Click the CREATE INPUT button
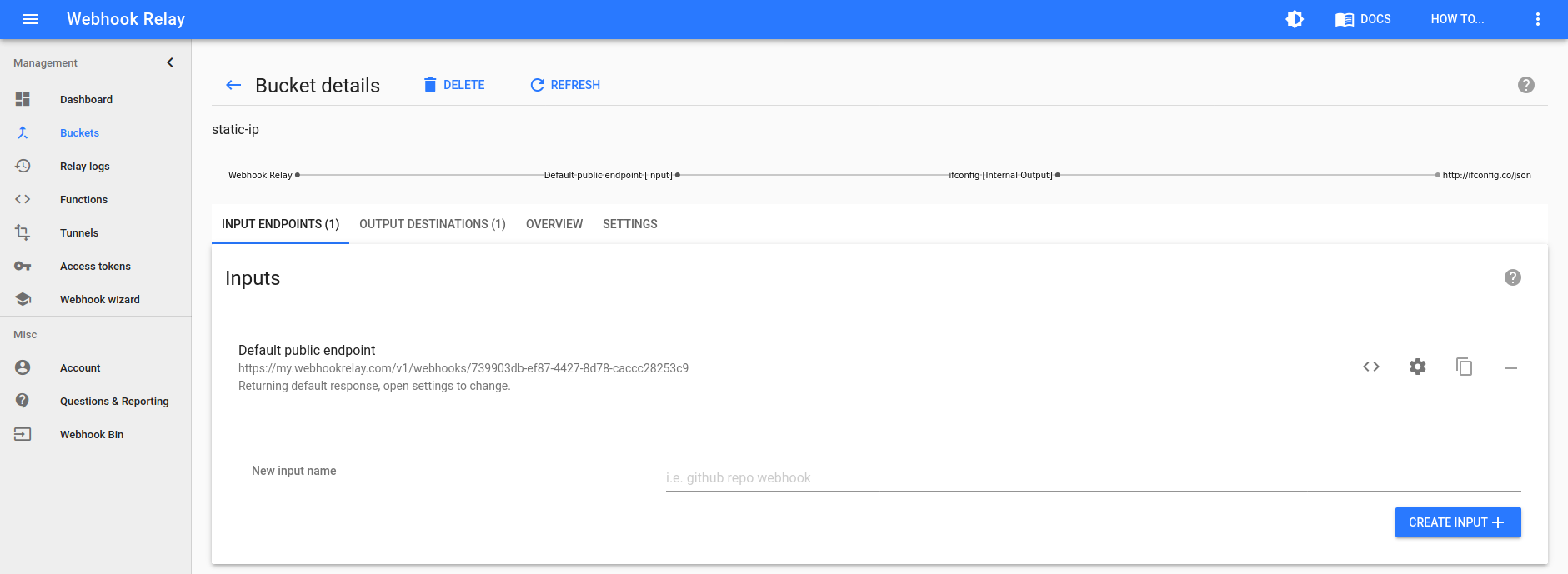Screen dimensions: 1568x574 [1458, 522]
